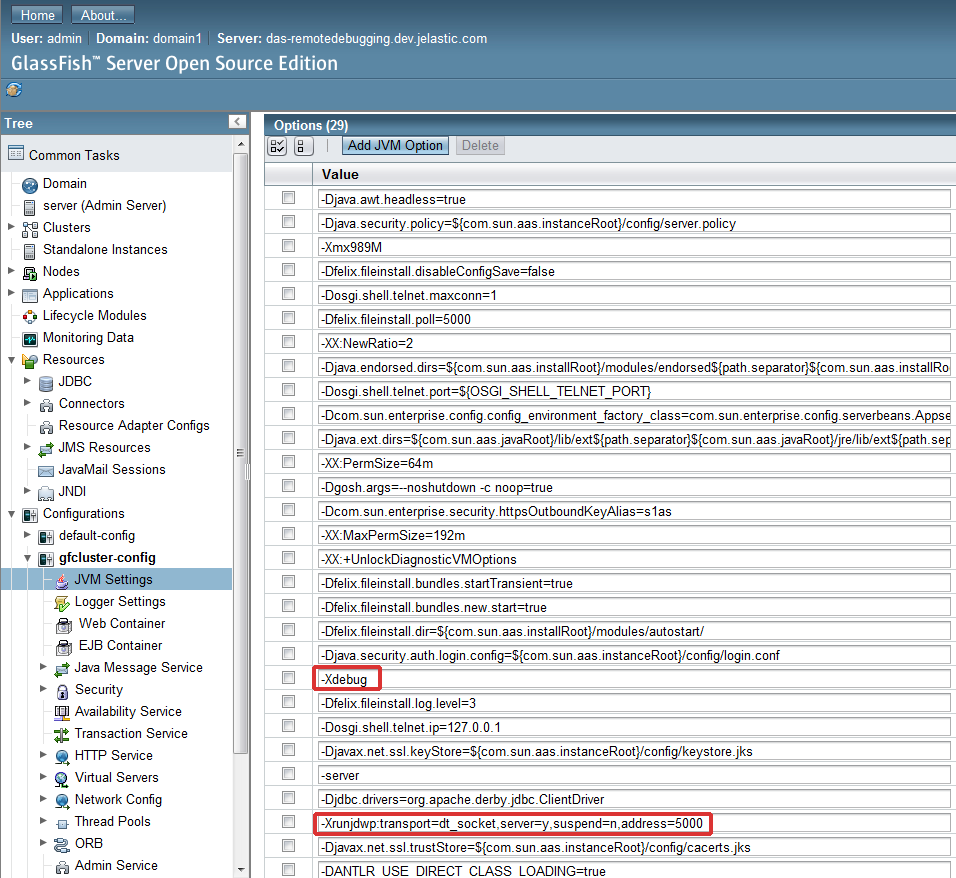Click the tree panel vertical scrollbar thumb

(x=241, y=452)
